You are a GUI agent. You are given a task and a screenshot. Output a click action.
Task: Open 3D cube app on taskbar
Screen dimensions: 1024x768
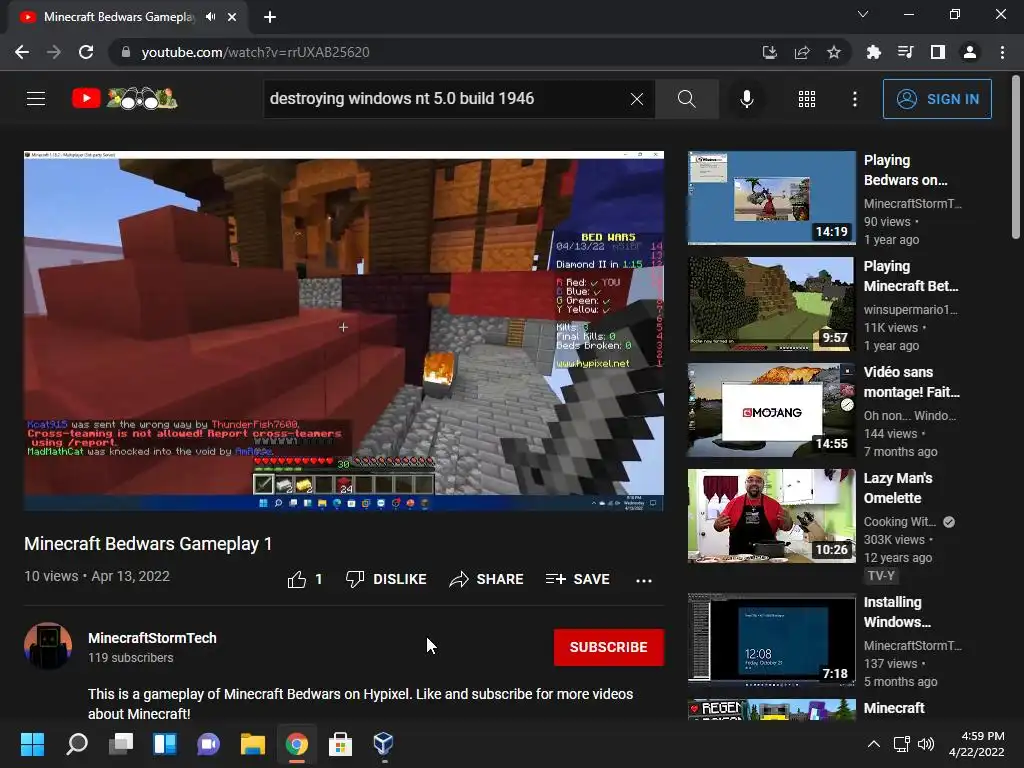383,744
